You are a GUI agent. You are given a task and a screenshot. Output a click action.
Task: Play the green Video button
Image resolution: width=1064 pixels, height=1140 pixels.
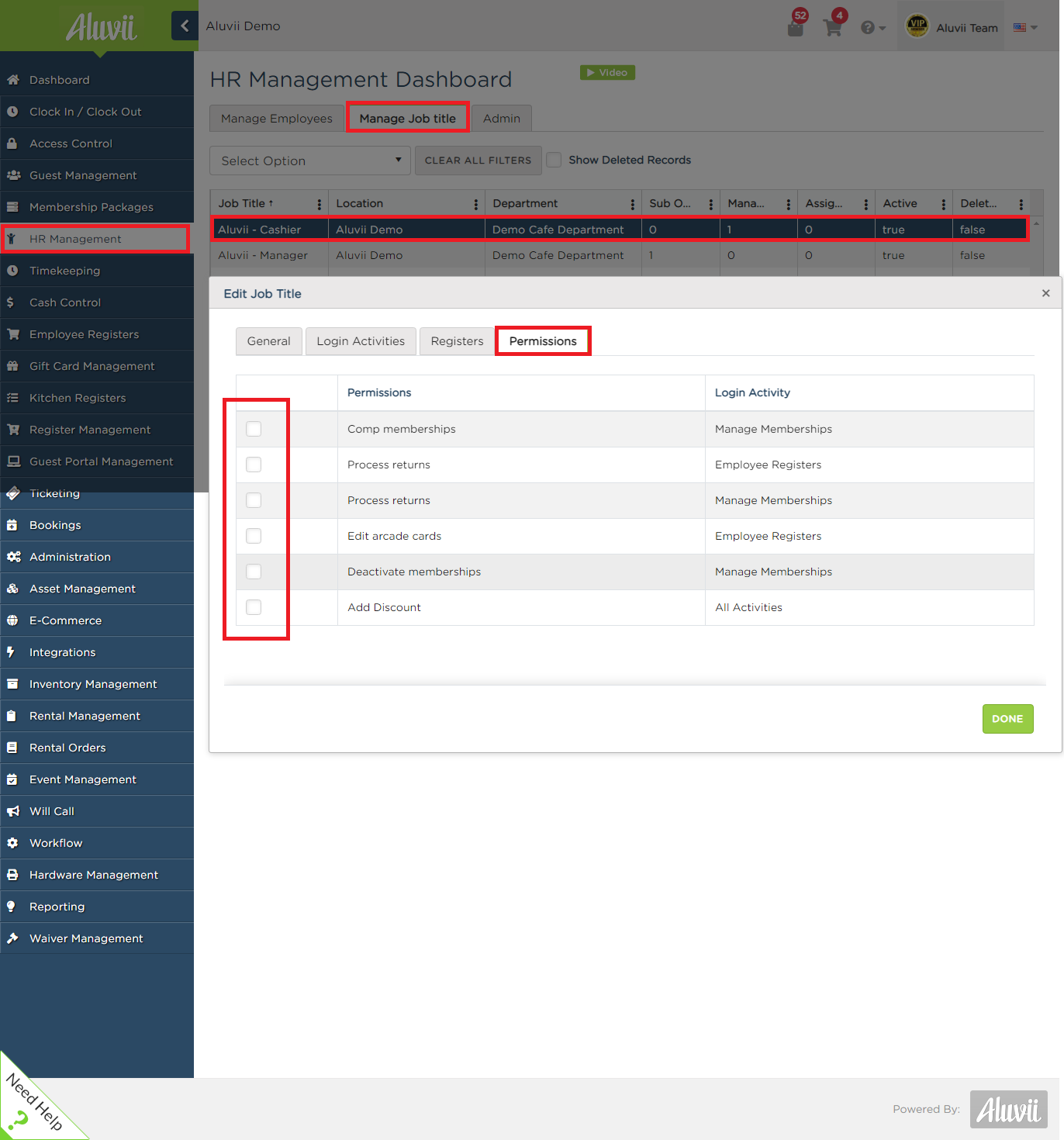tap(607, 72)
